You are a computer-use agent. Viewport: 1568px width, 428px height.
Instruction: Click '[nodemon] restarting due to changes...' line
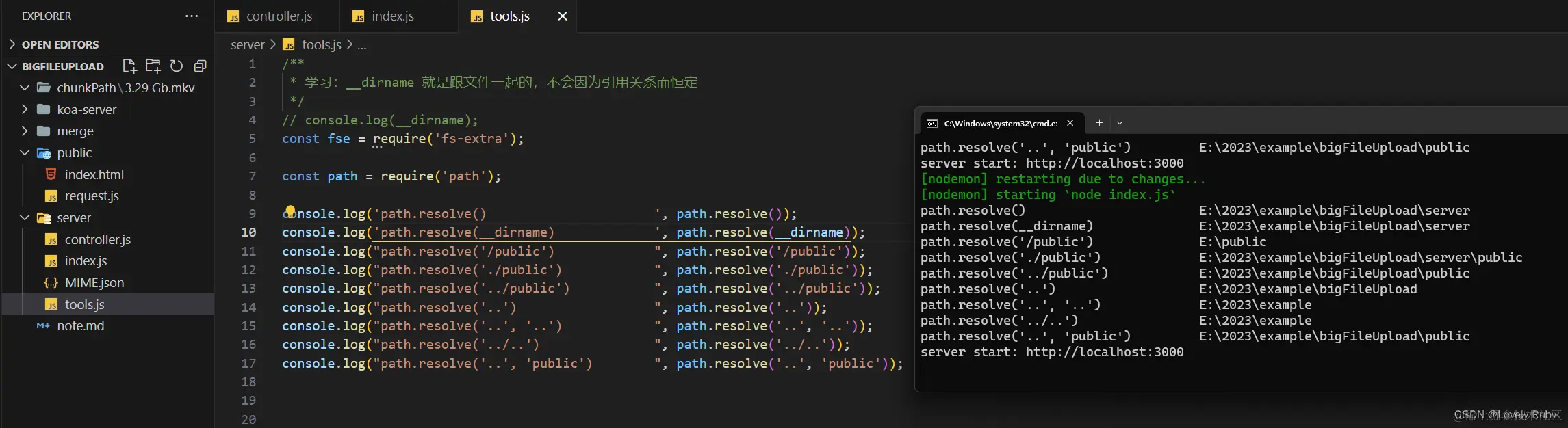point(1063,179)
